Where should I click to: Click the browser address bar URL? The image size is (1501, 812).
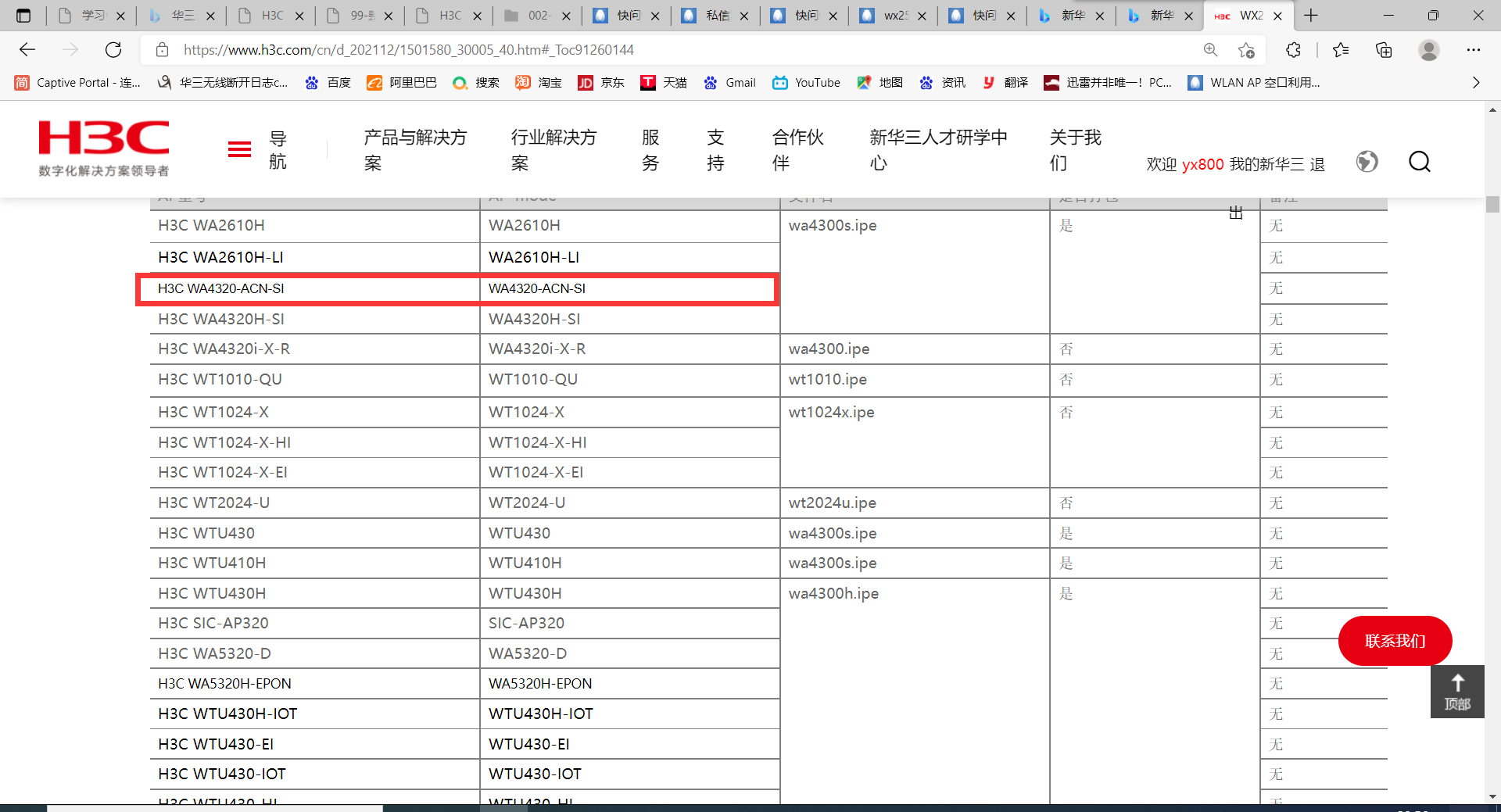409,50
